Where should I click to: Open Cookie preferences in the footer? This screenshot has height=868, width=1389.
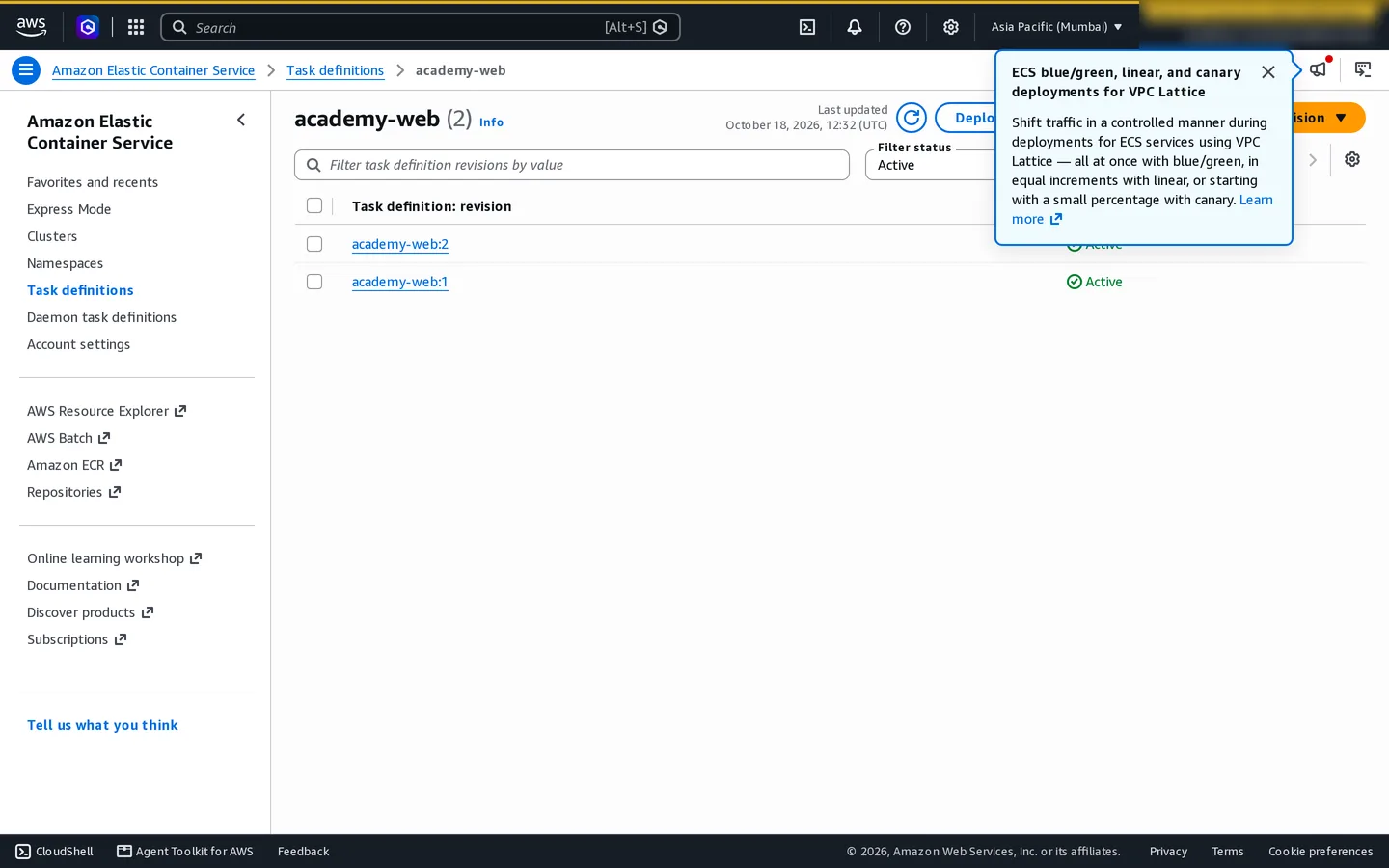tap(1321, 852)
